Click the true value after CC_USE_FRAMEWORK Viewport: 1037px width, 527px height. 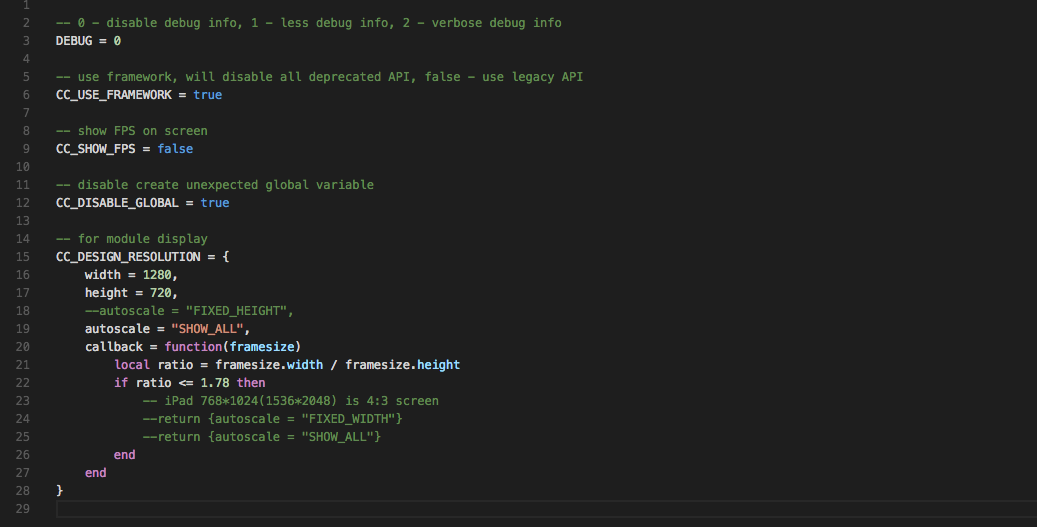tap(208, 95)
